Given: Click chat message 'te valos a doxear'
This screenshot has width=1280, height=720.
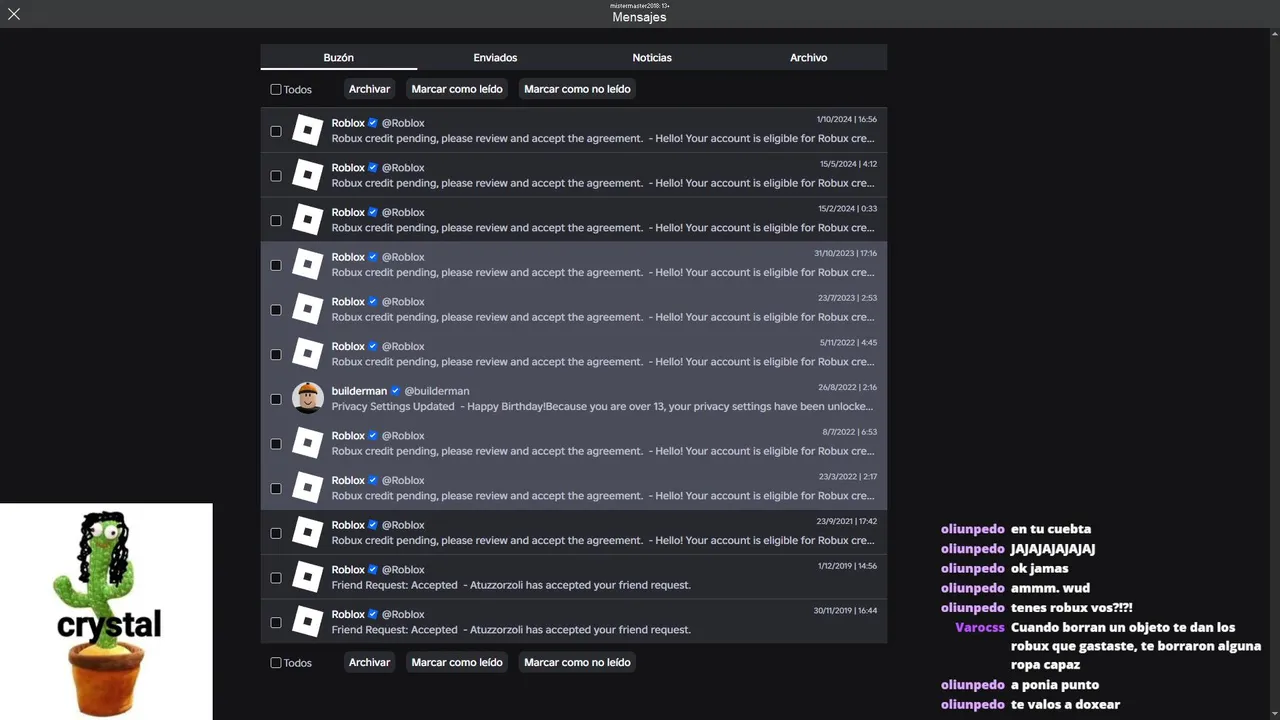Looking at the screenshot, I should pos(1065,704).
